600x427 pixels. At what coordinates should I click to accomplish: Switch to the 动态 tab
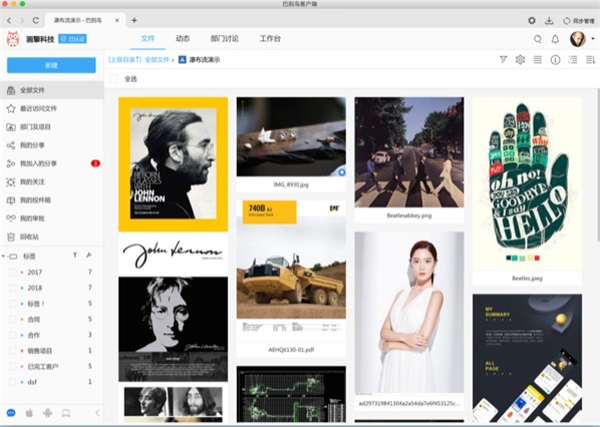[x=182, y=39]
